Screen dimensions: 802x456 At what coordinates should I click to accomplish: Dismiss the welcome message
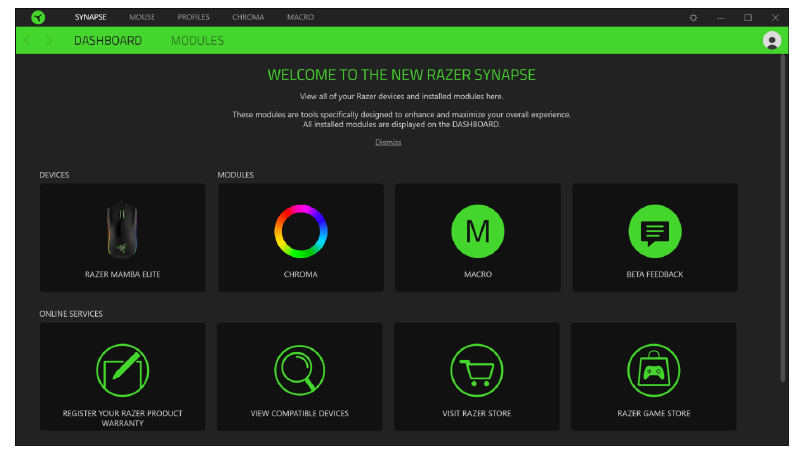[x=388, y=142]
